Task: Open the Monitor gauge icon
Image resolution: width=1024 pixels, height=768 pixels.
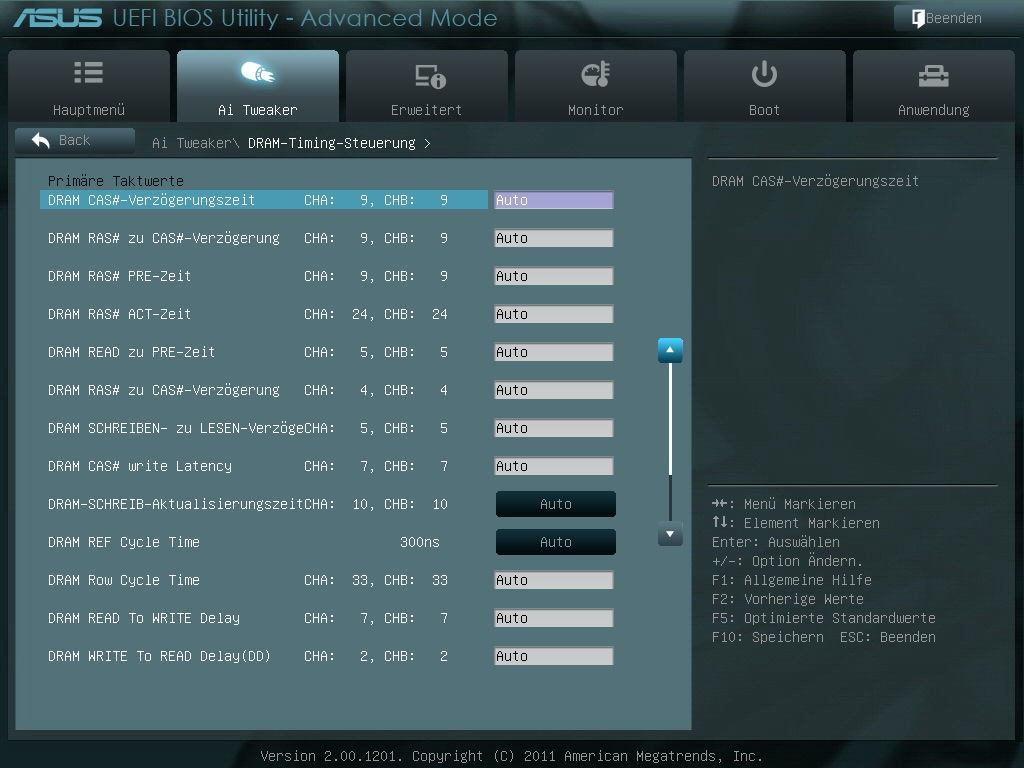Action: pyautogui.click(x=596, y=74)
